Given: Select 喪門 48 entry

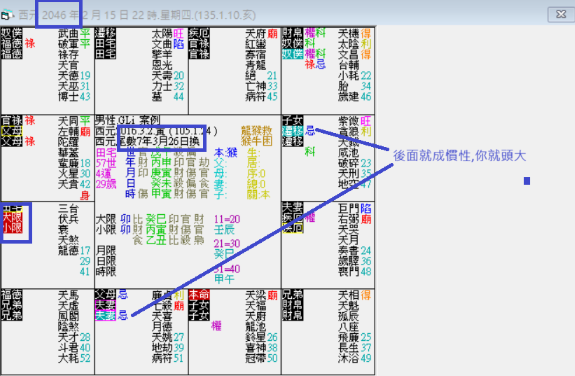Looking at the screenshot, I should 355,272.
